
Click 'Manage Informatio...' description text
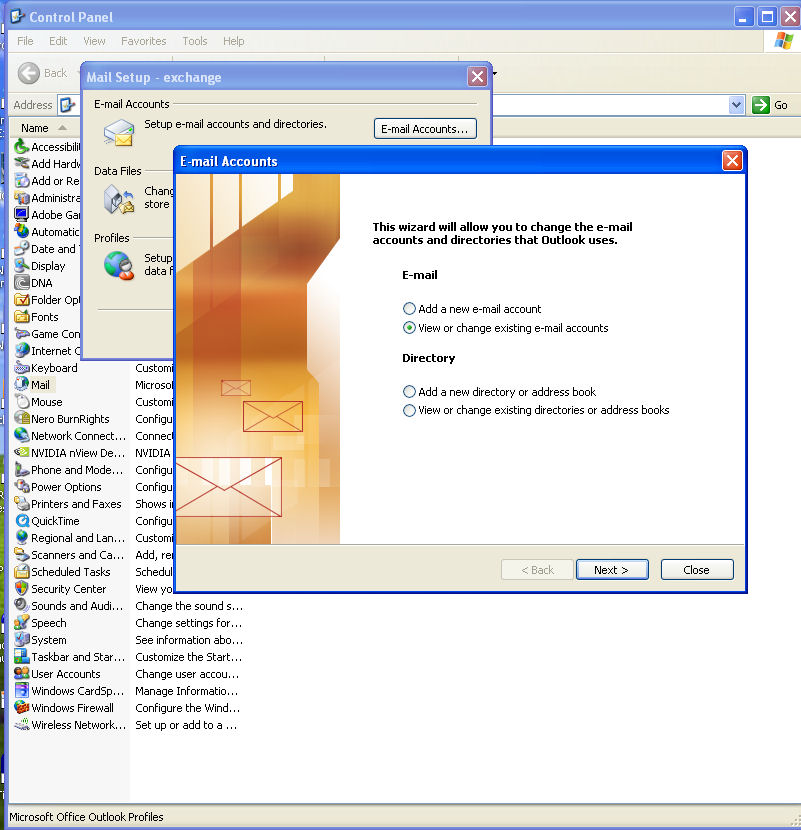point(187,691)
